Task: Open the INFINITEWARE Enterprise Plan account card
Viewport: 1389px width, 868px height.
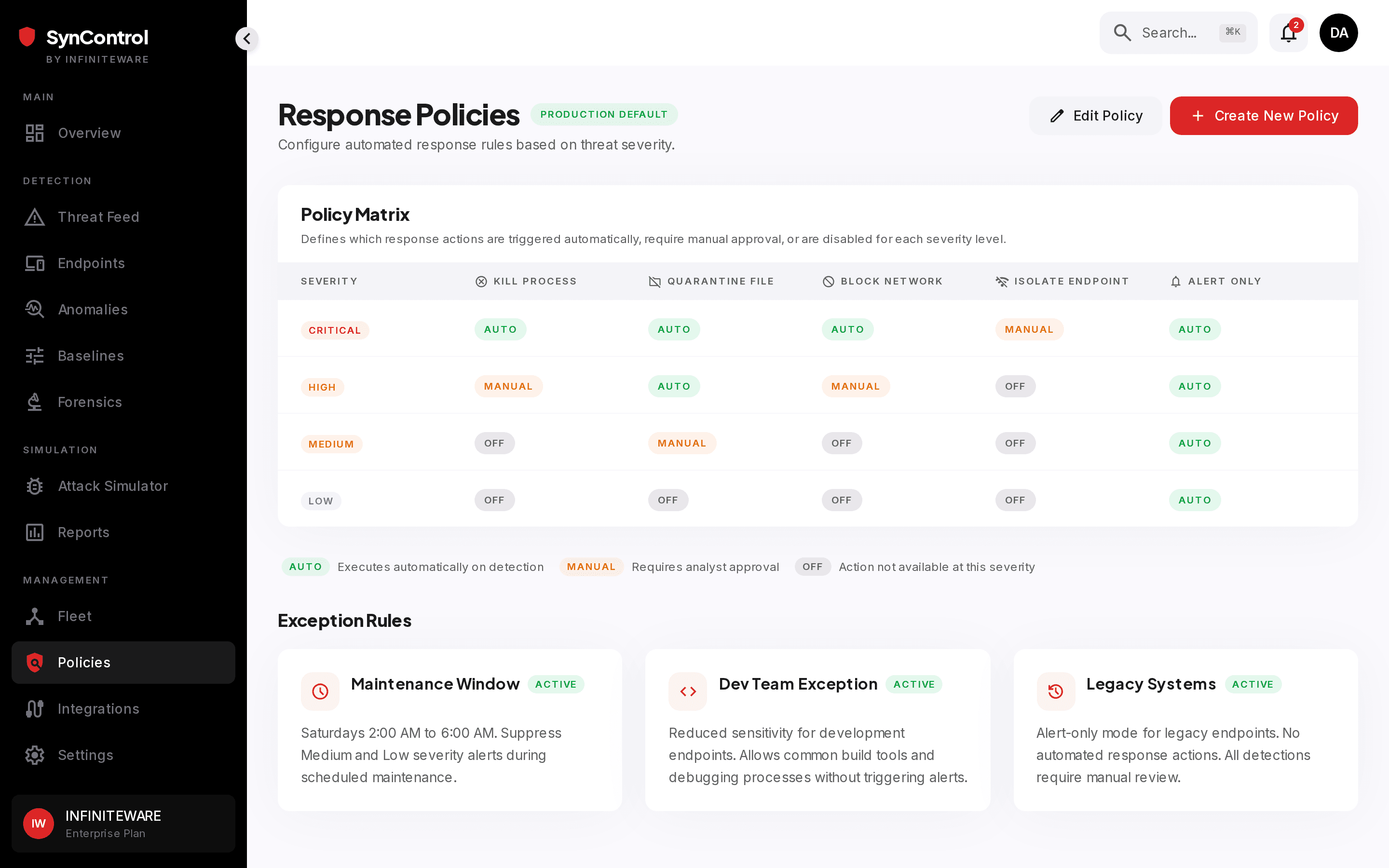Action: (123, 823)
